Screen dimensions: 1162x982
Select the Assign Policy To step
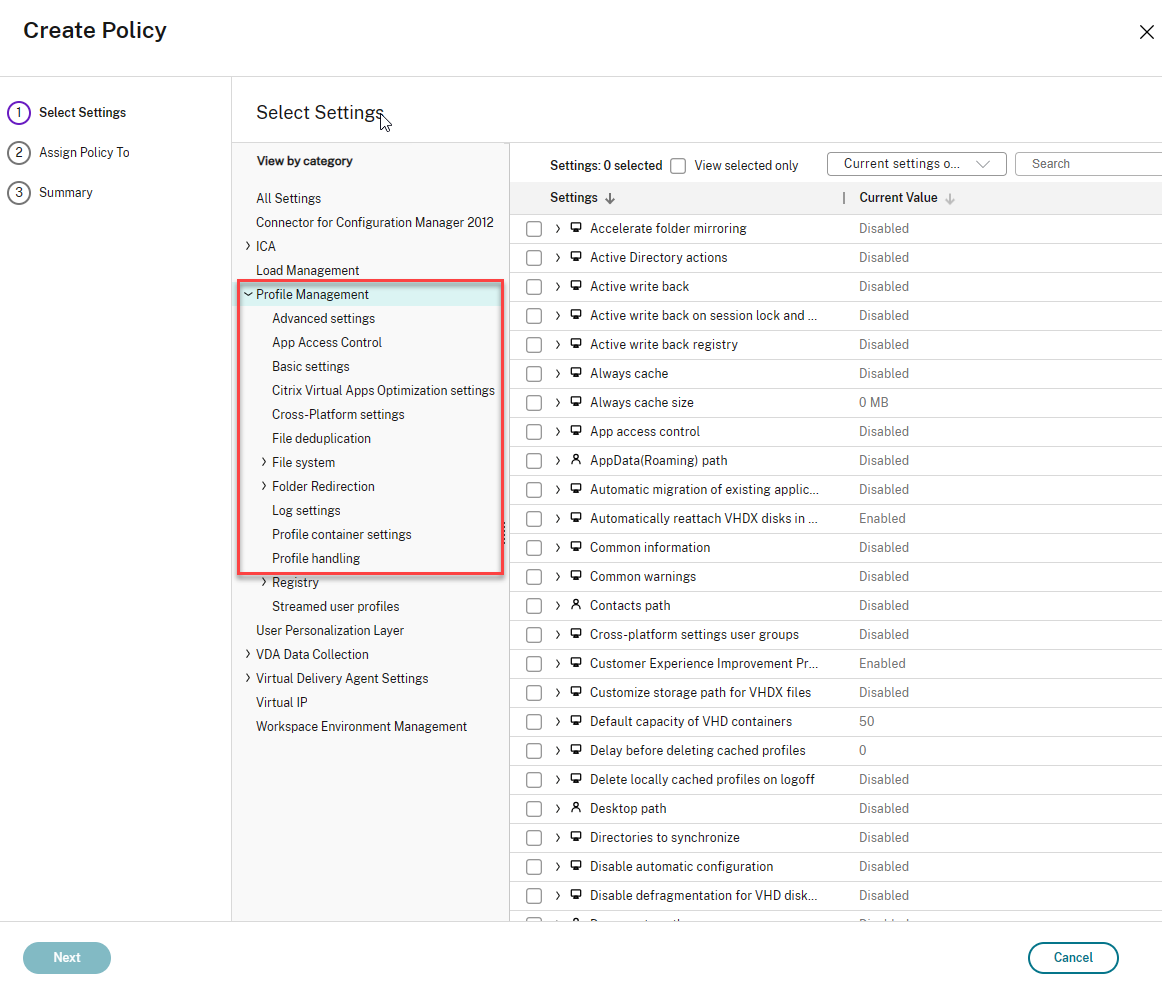[84, 152]
